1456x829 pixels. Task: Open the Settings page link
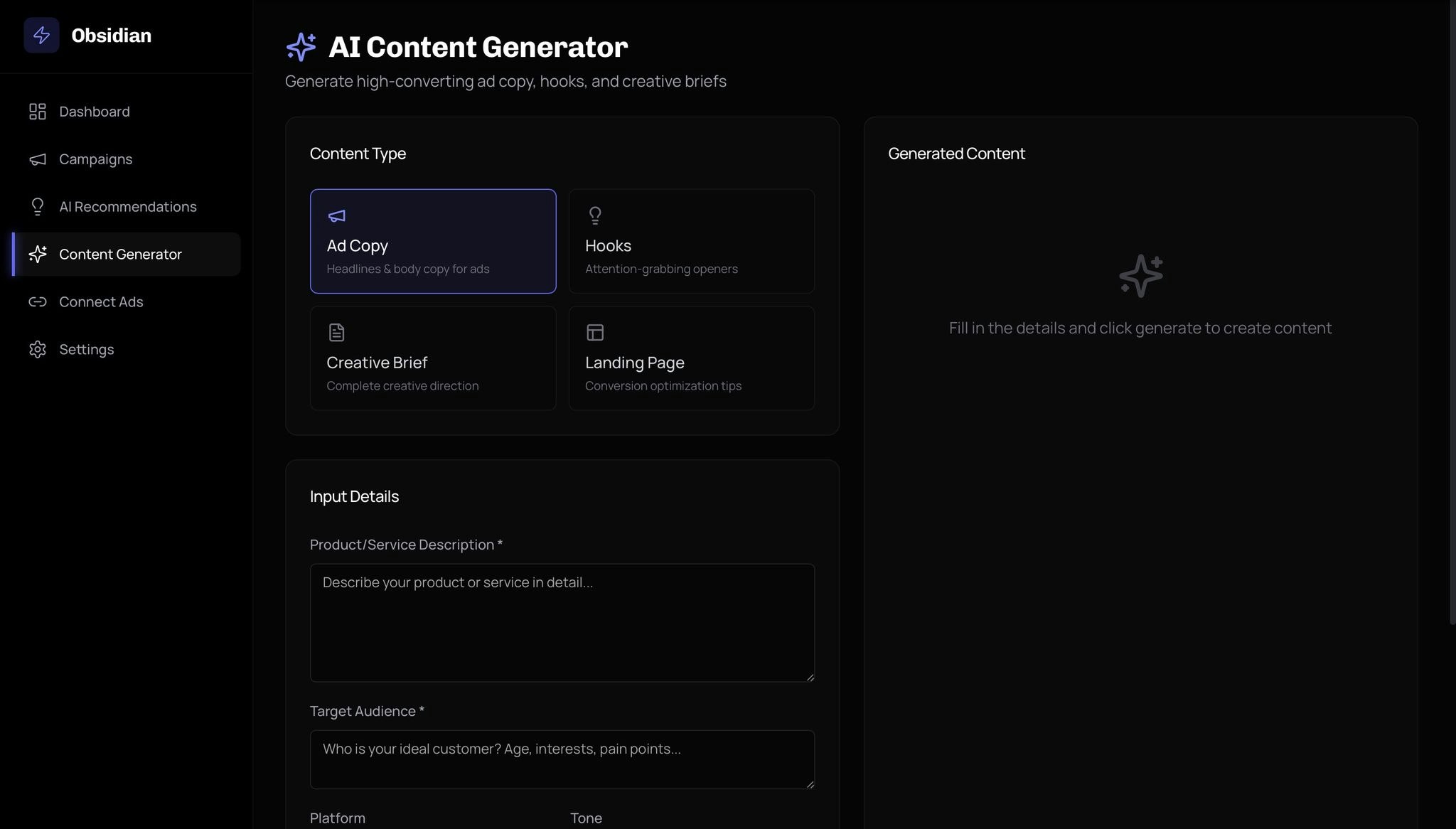click(x=87, y=350)
